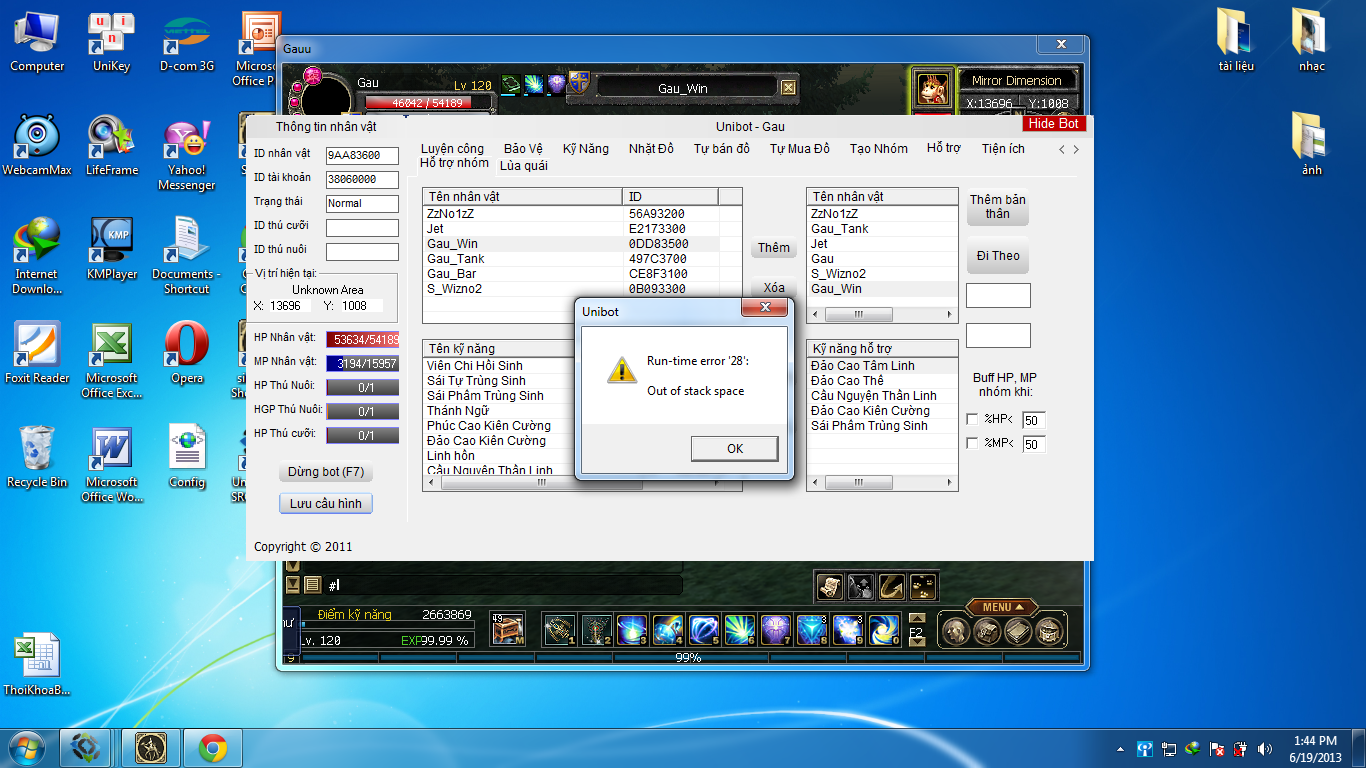Click the warning icon in error dialog

pos(621,370)
